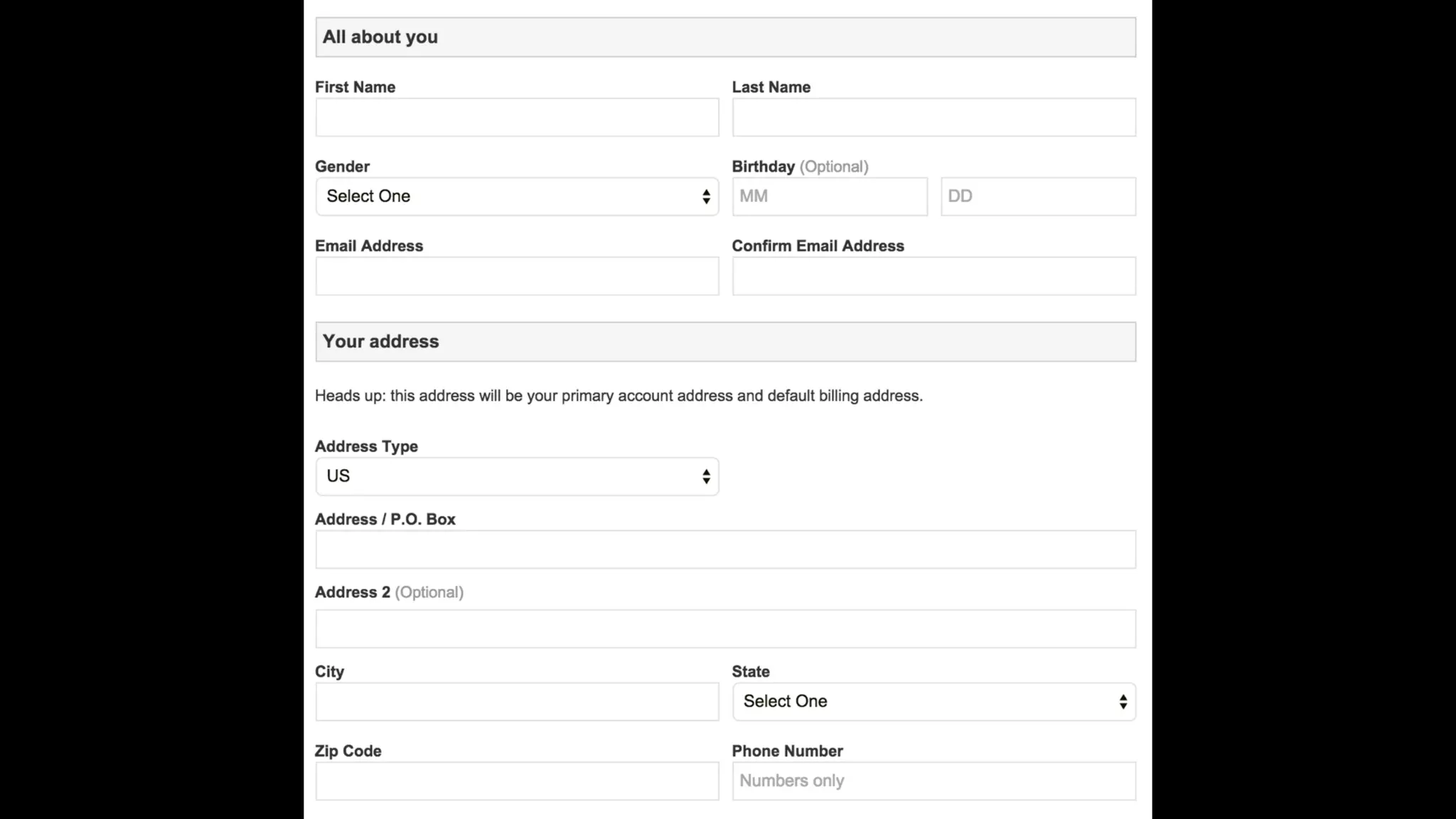Click the Phone Number field
The height and width of the screenshot is (819, 1456).
tap(933, 781)
